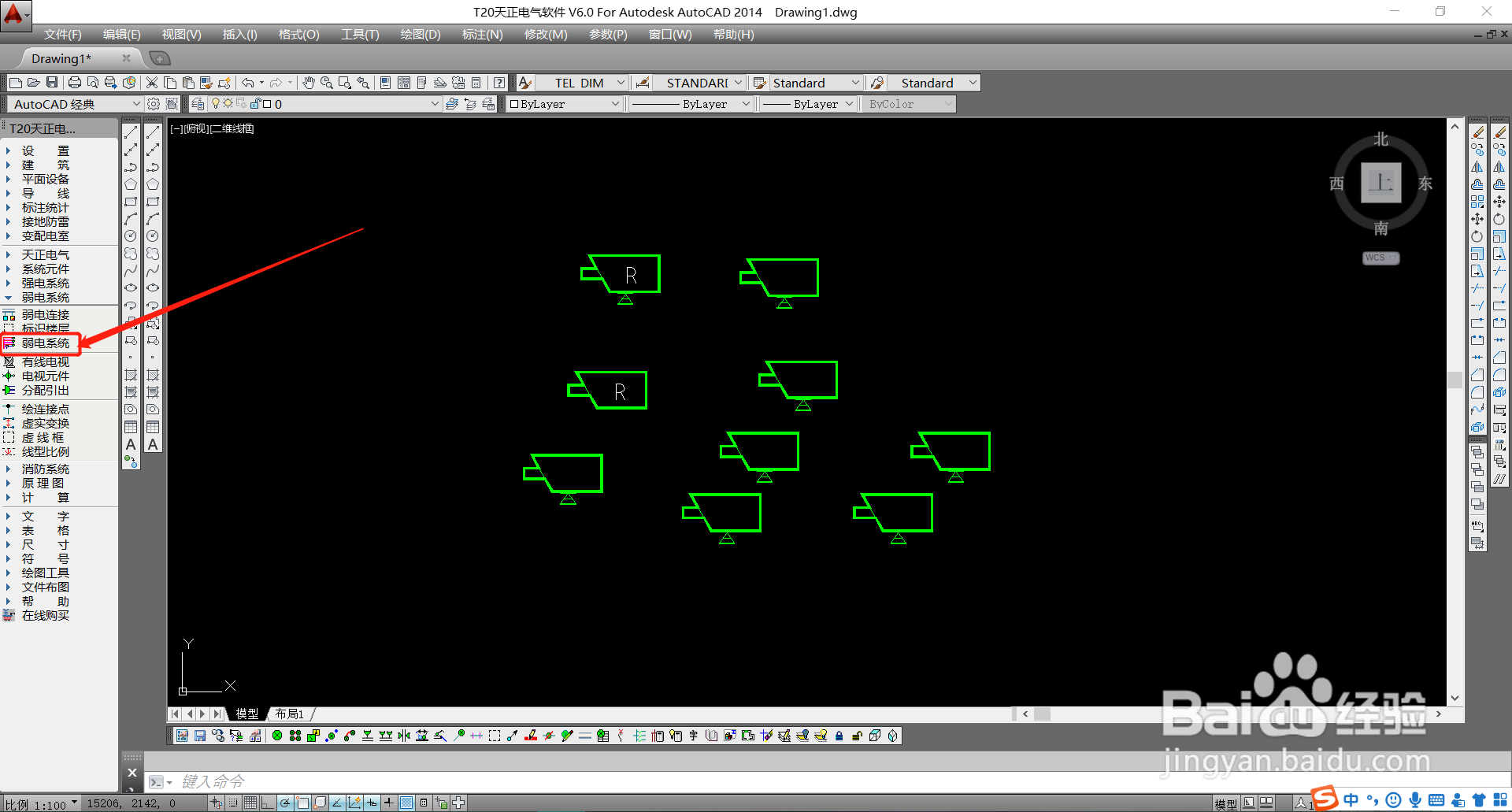Viewport: 1512px width, 812px height.
Task: Toggle Grid display in status bar
Action: click(x=250, y=803)
